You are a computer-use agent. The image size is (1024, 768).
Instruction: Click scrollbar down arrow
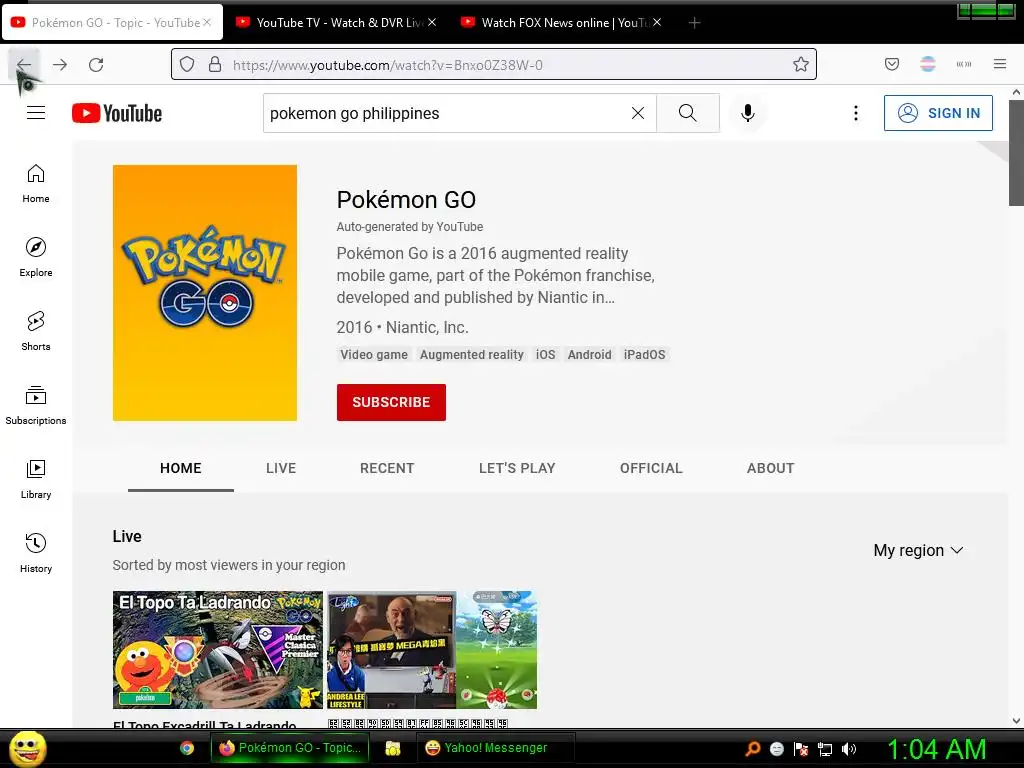pyautogui.click(x=1016, y=721)
